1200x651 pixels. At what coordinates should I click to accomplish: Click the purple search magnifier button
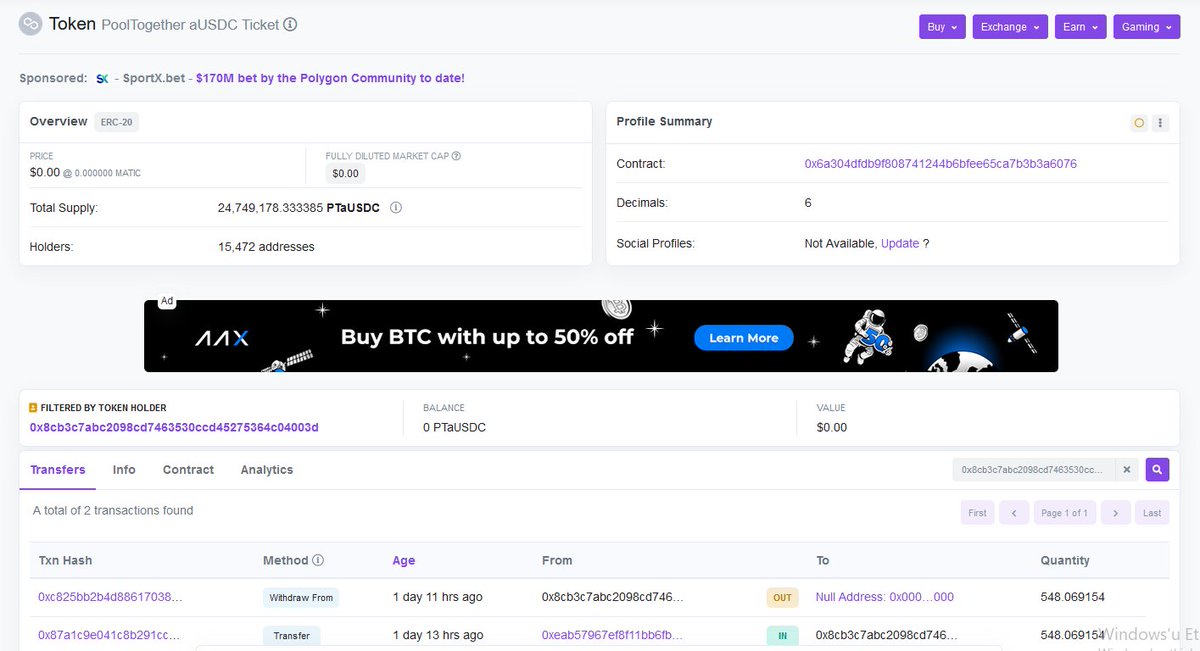pos(1157,469)
